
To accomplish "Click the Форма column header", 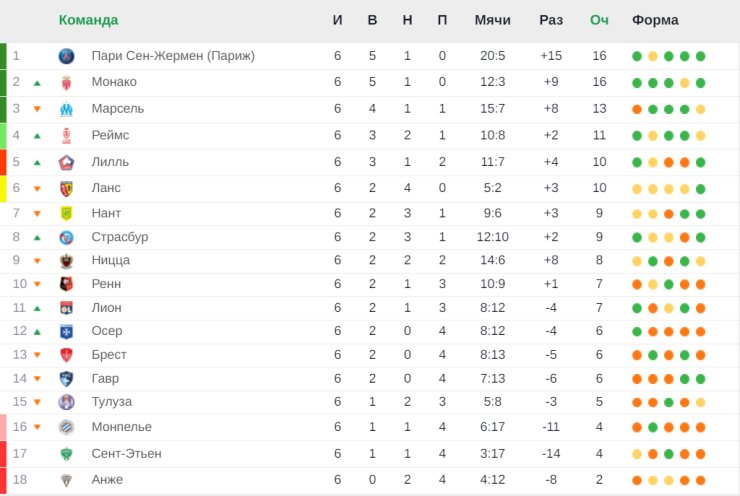I will coord(655,20).
